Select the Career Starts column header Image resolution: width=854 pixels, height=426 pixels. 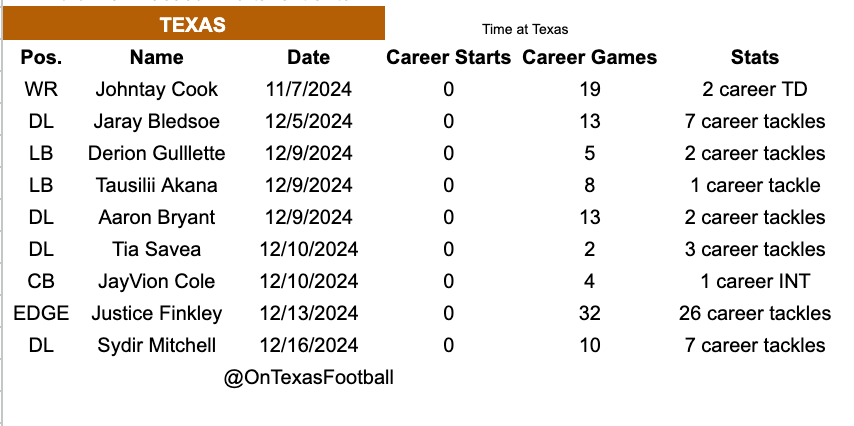pos(448,57)
